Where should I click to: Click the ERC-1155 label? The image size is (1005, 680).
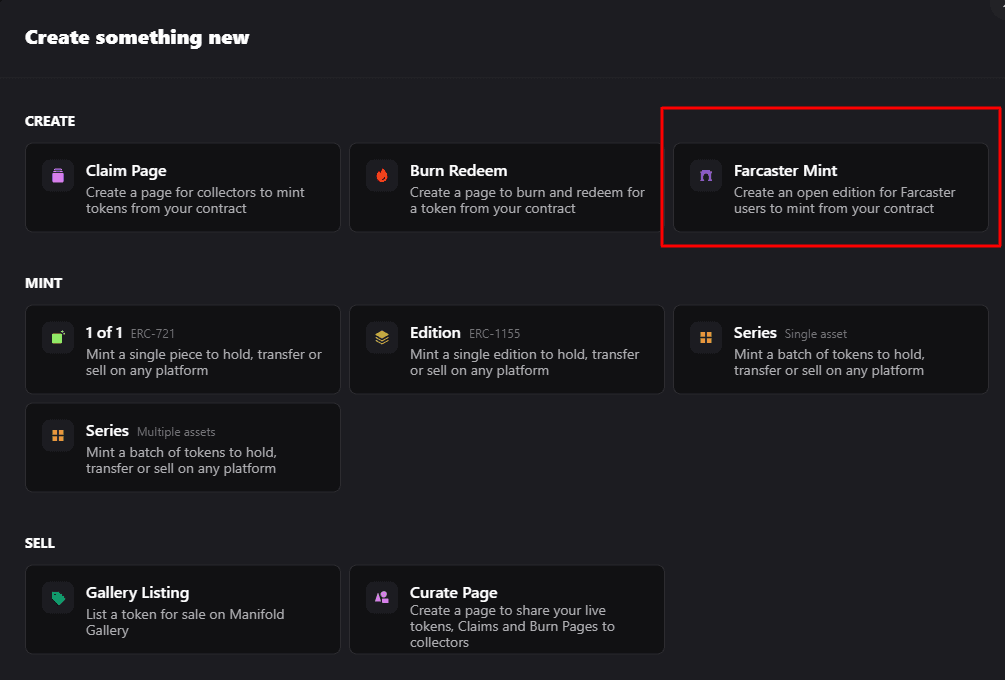[x=494, y=334]
